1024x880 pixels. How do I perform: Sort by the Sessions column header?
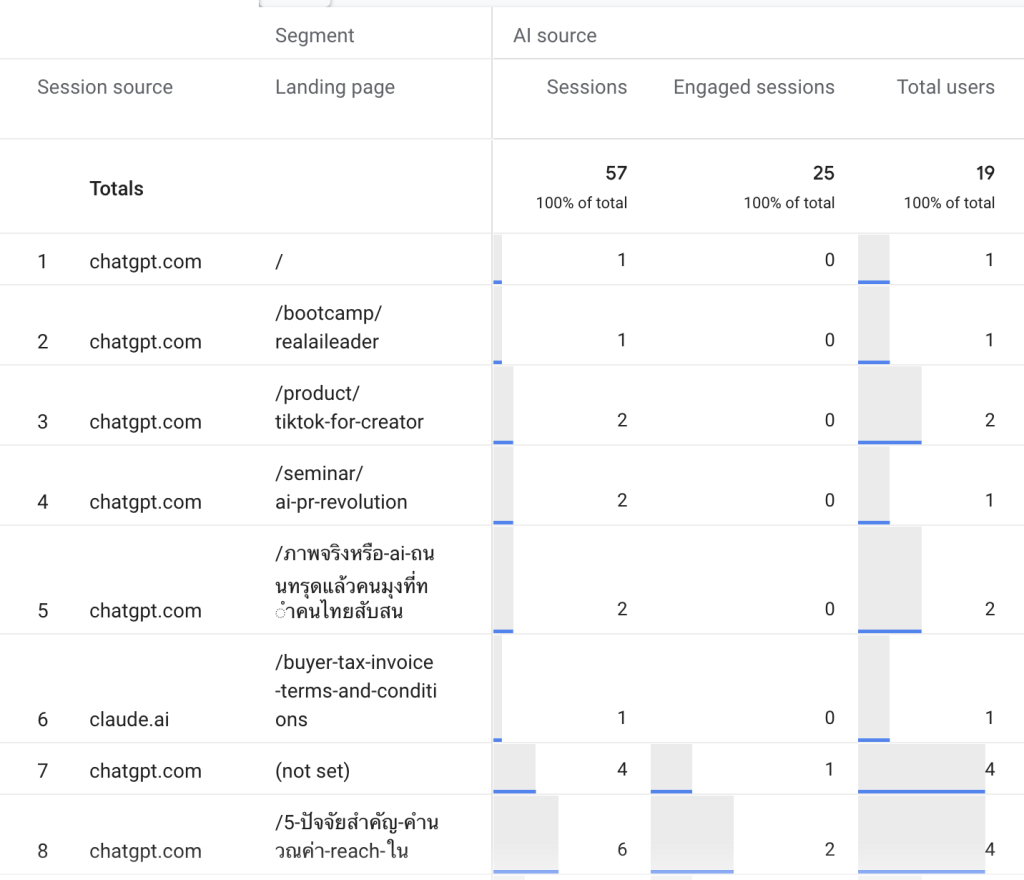[x=586, y=87]
